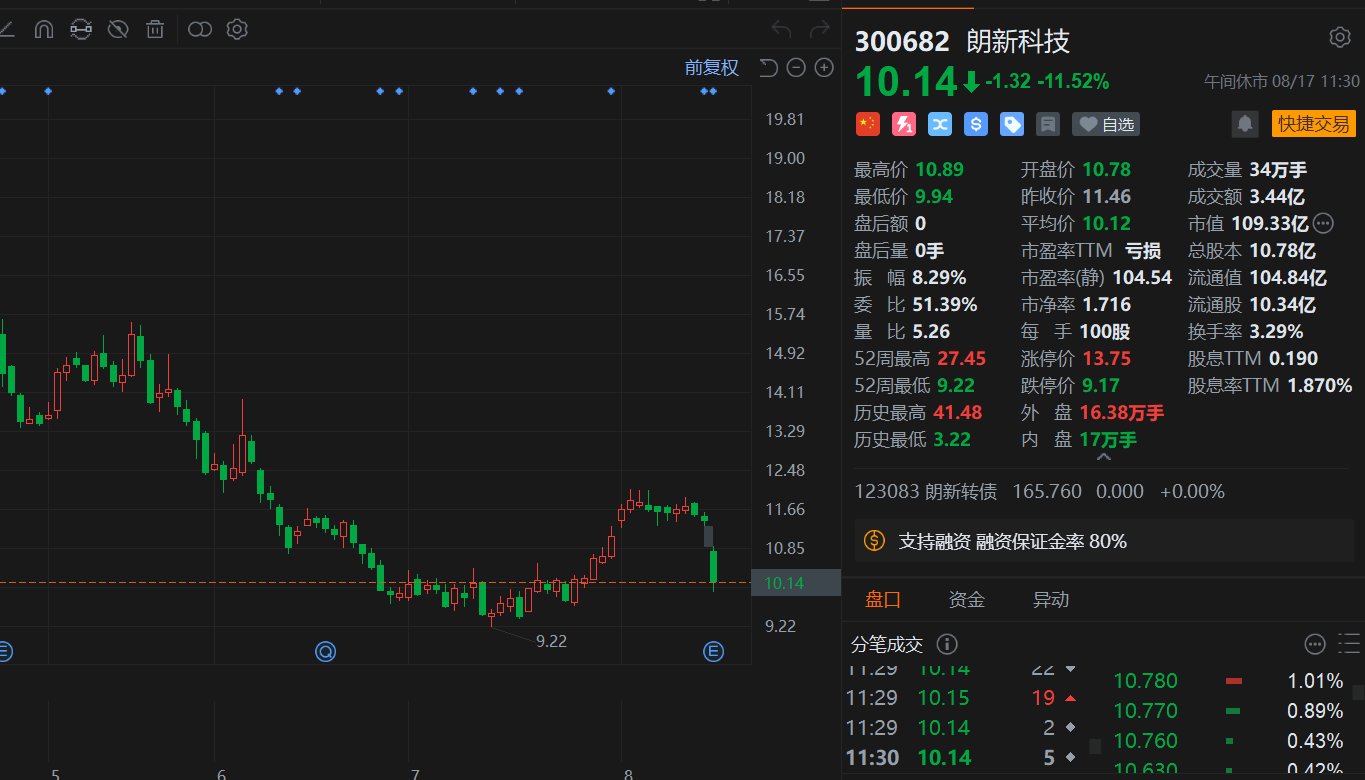Image resolution: width=1365 pixels, height=780 pixels.
Task: Click the gray notes bookmark icon
Action: 1048,124
